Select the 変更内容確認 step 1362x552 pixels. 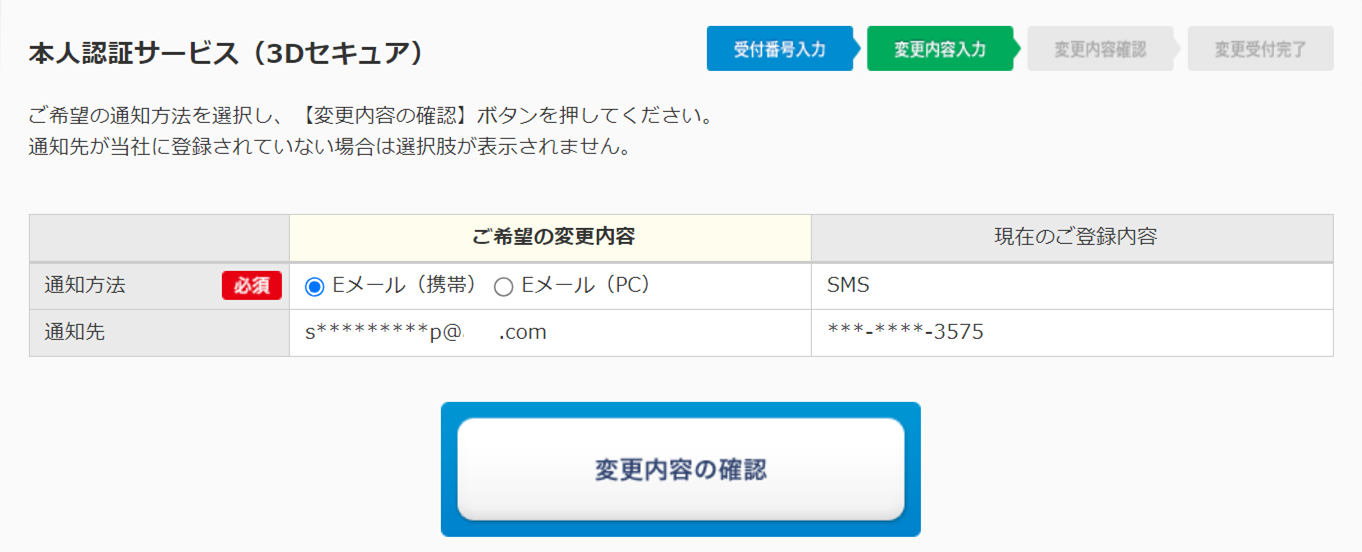[x=1100, y=49]
